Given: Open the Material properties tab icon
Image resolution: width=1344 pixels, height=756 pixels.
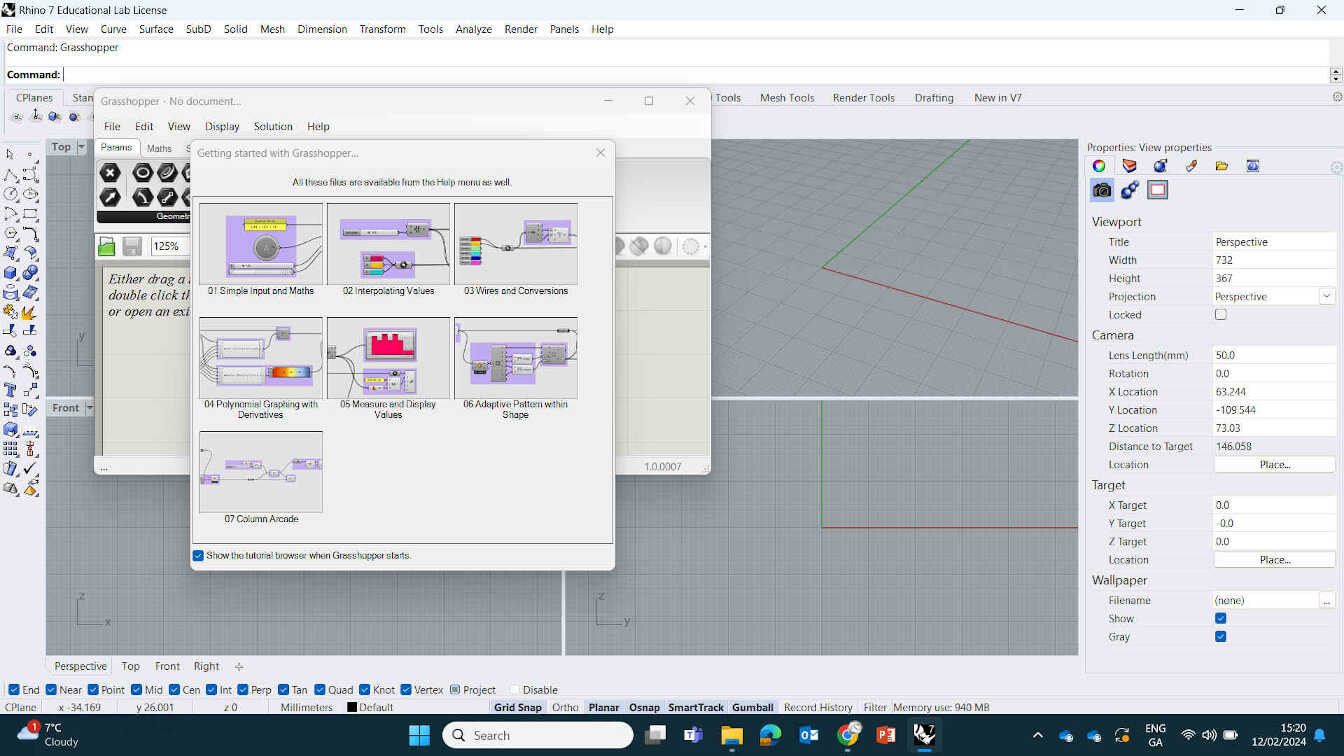Looking at the screenshot, I should 1130,166.
